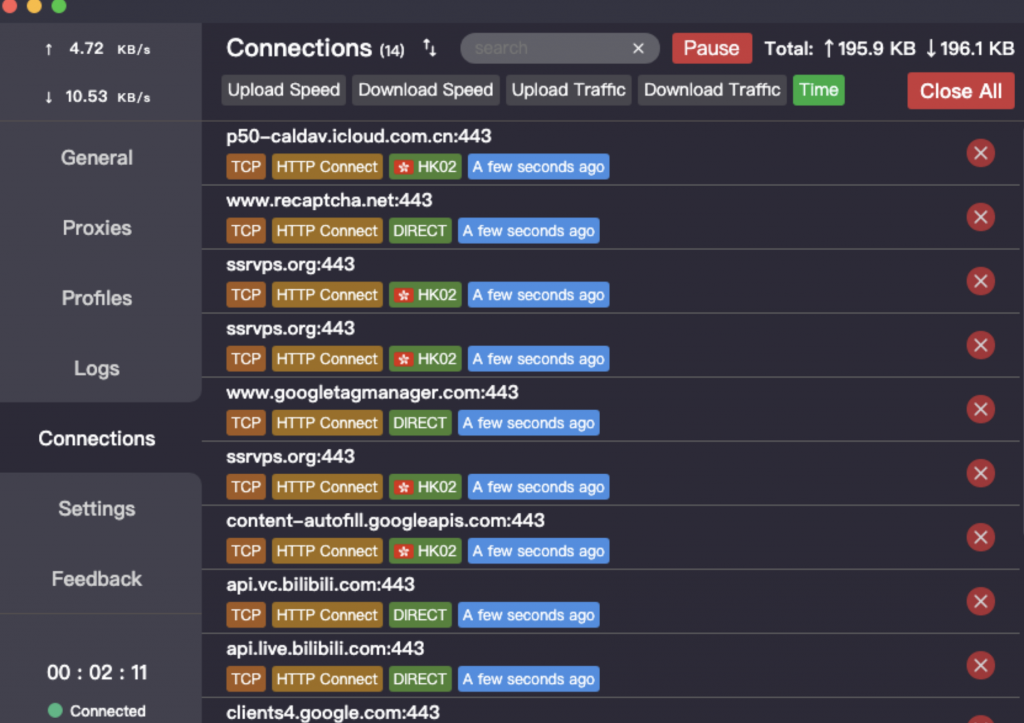This screenshot has width=1024, height=723.
Task: Sort connections by Upload Traffic
Action: point(568,89)
